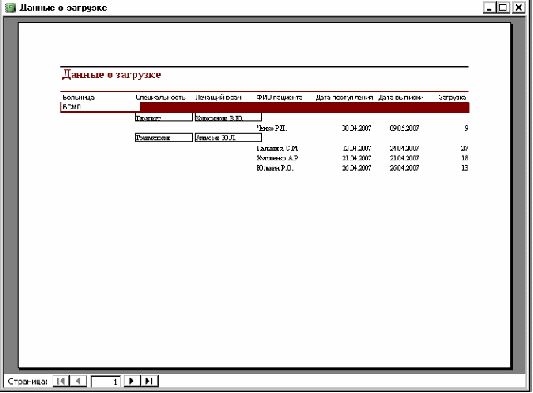Select the Больница column header

pyautogui.click(x=79, y=98)
